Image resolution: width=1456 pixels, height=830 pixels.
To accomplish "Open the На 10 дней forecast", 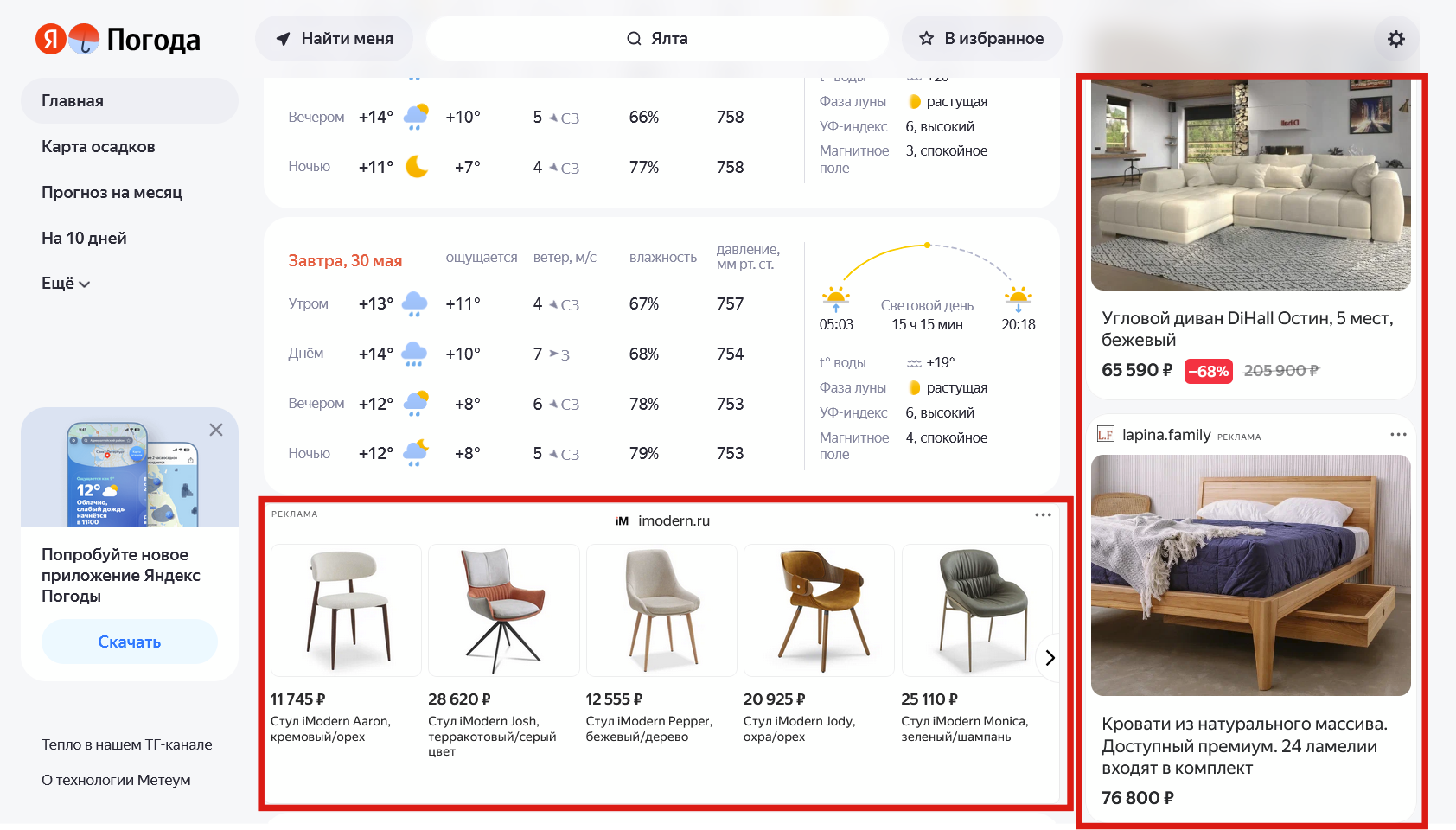I will click(x=84, y=239).
